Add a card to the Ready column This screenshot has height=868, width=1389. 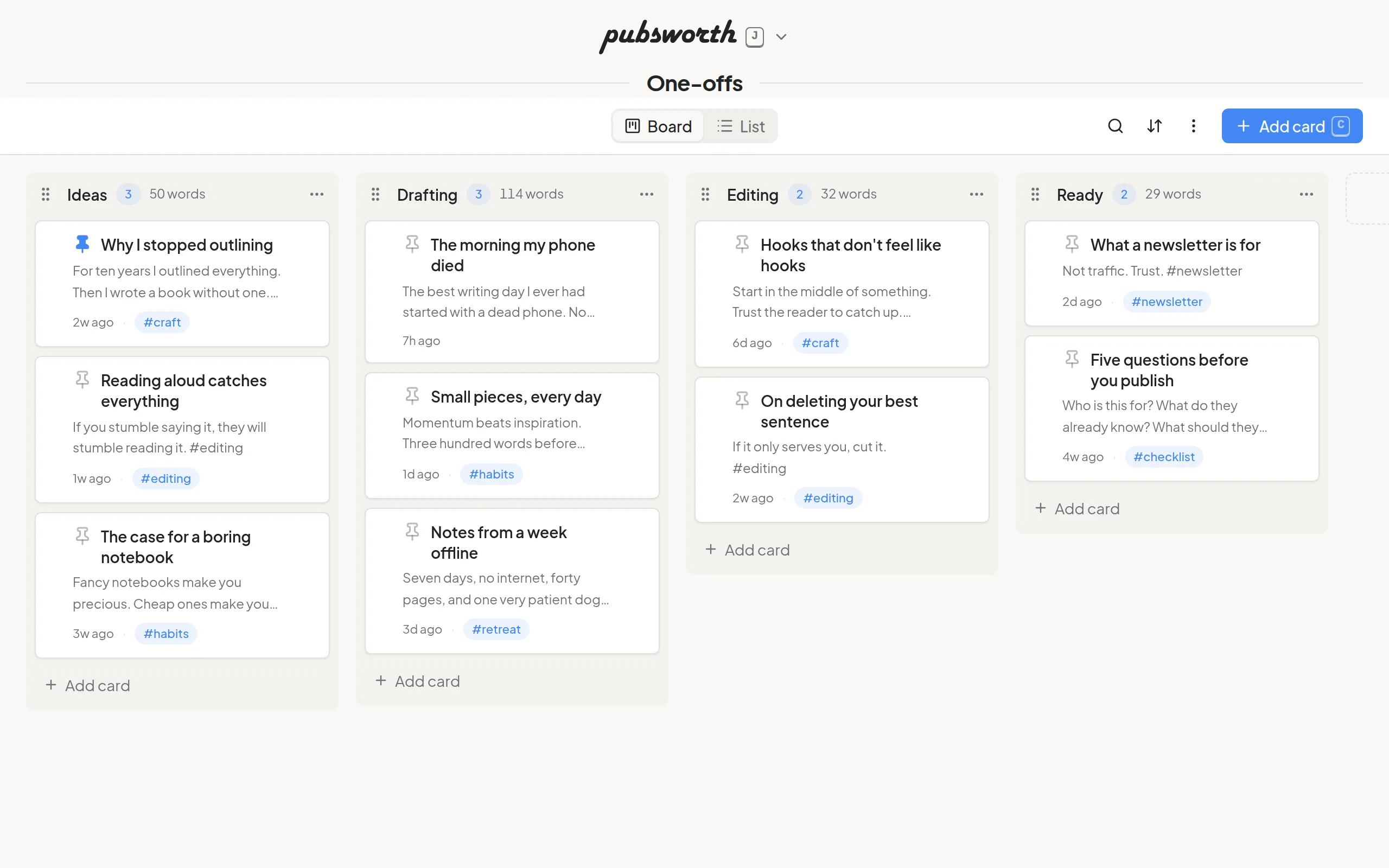point(1078,509)
